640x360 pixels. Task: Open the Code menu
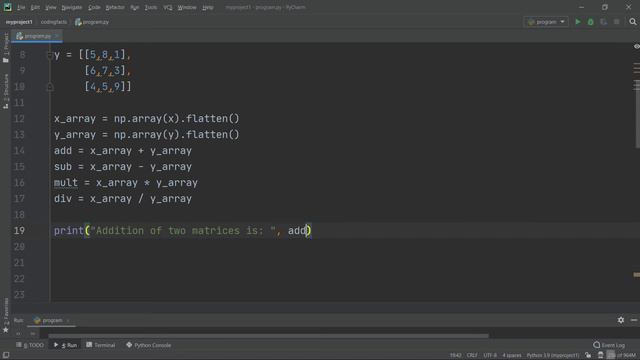click(x=94, y=7)
